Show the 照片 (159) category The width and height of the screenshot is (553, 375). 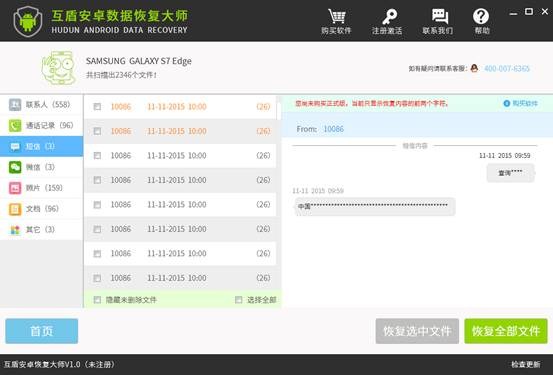[x=42, y=188]
